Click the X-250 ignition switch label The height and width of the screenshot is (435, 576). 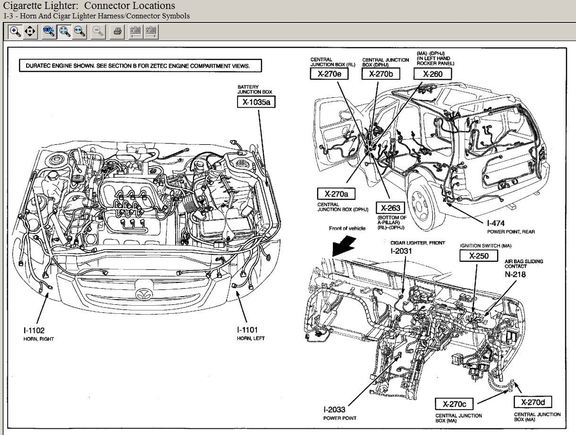479,256
